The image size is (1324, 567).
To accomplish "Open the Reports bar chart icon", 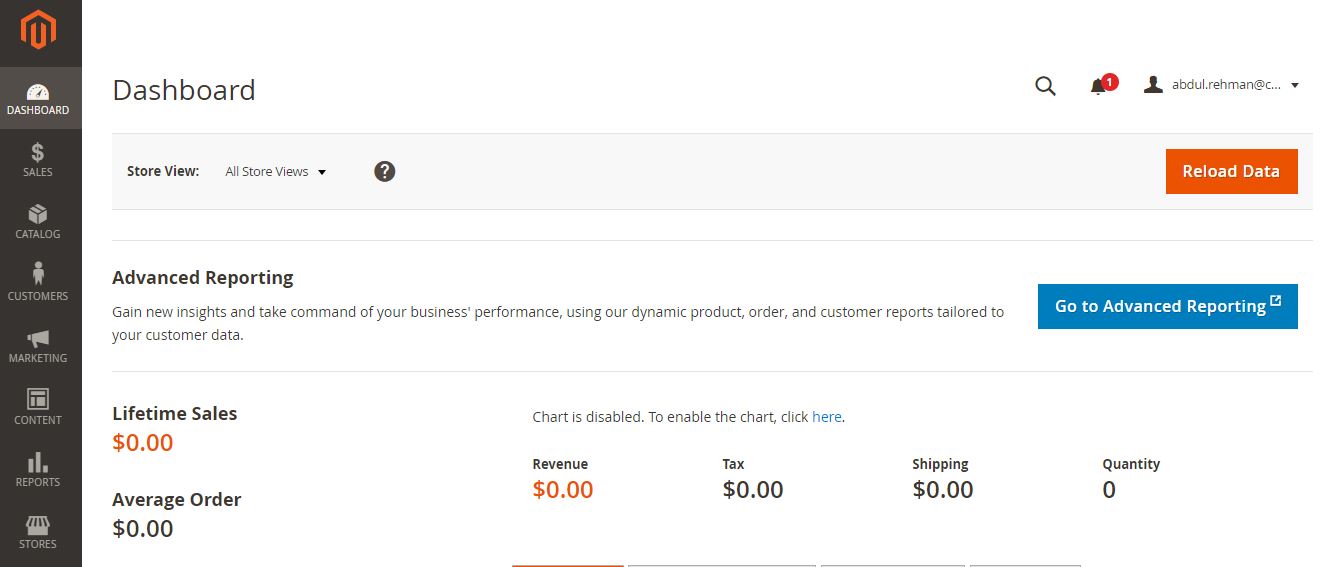I will pyautogui.click(x=38, y=462).
